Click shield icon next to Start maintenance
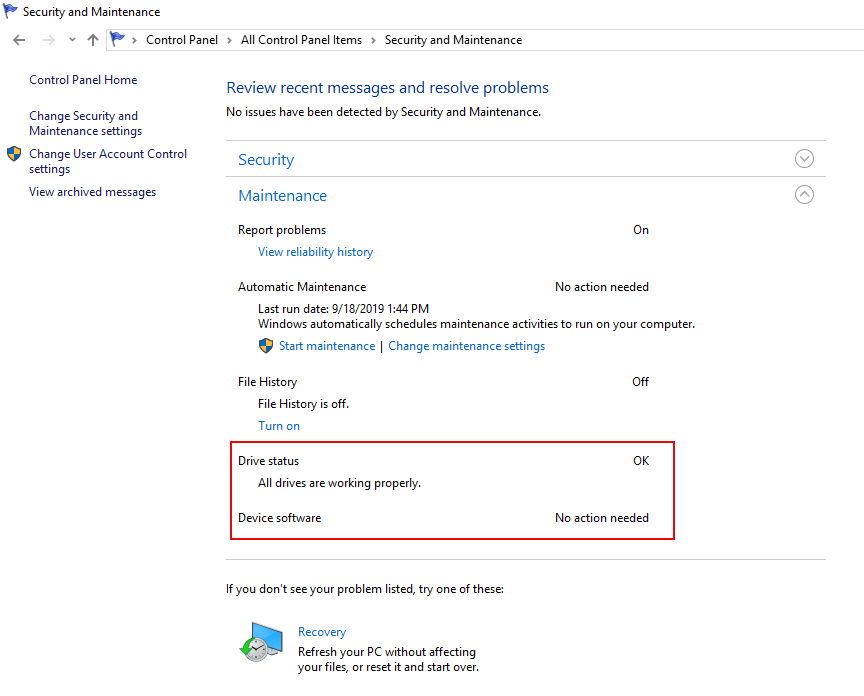The image size is (864, 696). pyautogui.click(x=266, y=346)
